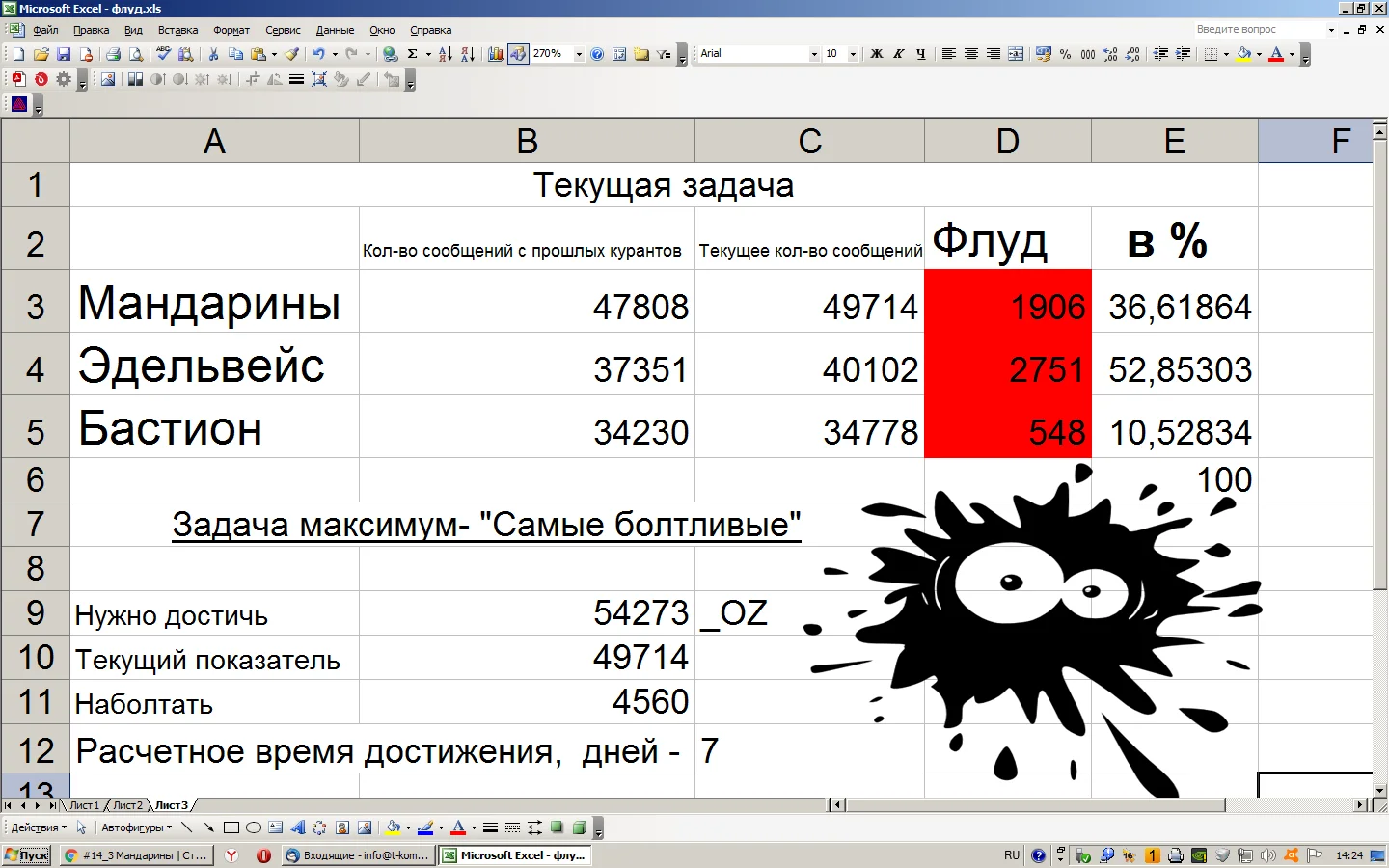Open the Paste options dropdown arrow
This screenshot has width=1389, height=868.
(274, 54)
